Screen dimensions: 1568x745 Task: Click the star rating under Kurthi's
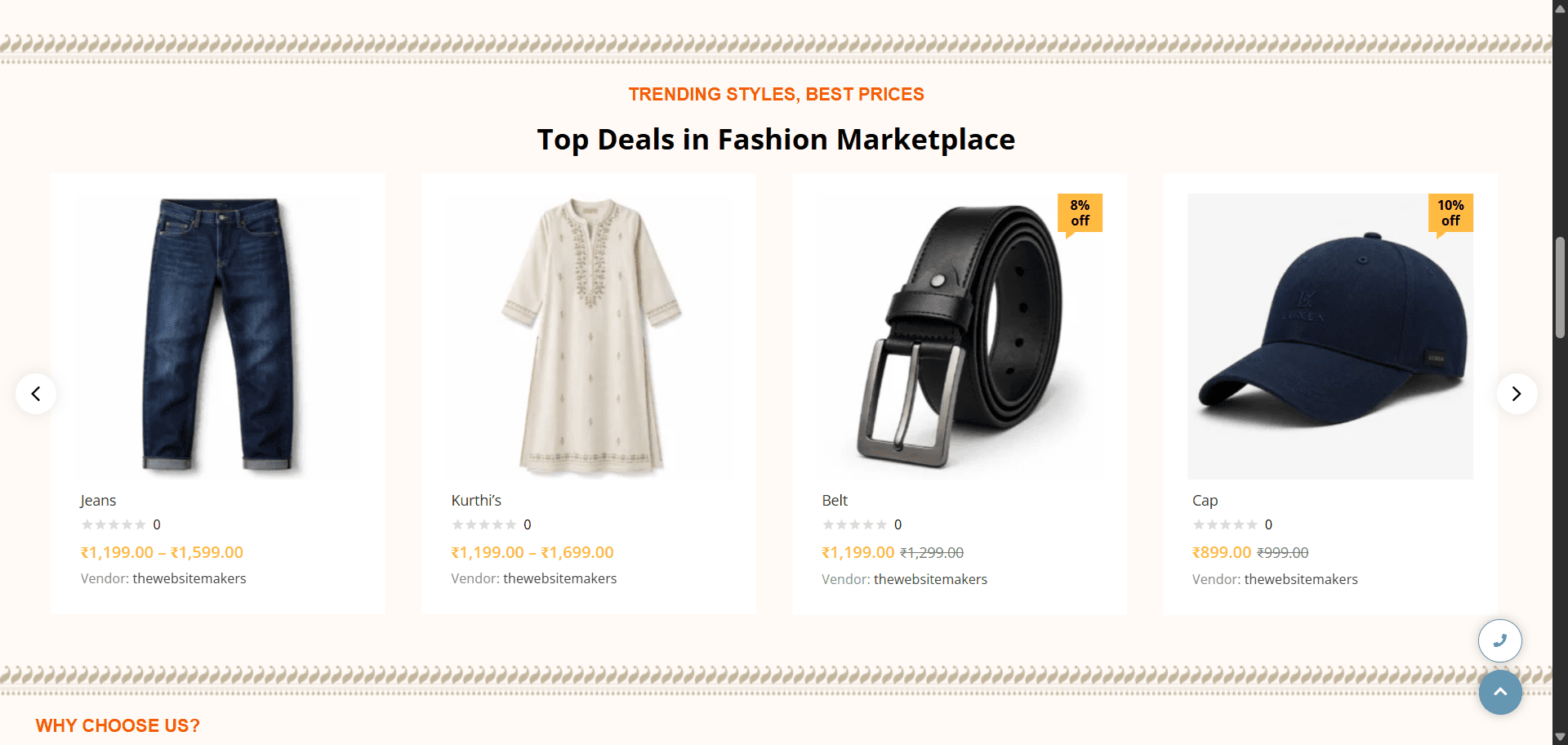coord(484,524)
